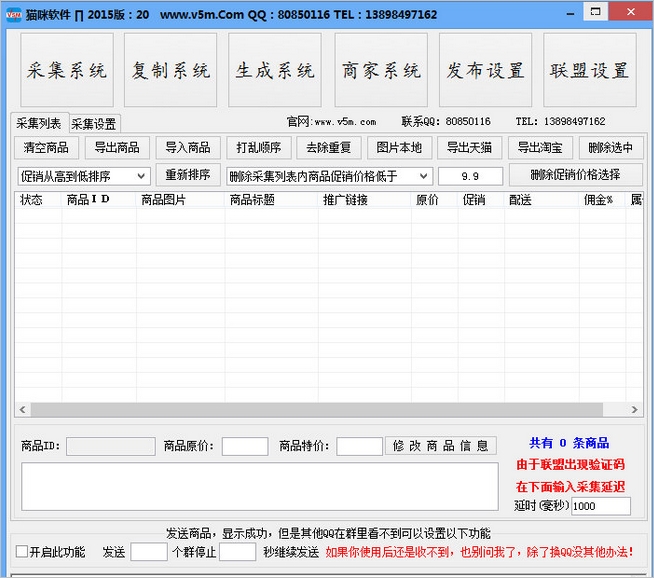Focus the large product description text box

(260, 486)
